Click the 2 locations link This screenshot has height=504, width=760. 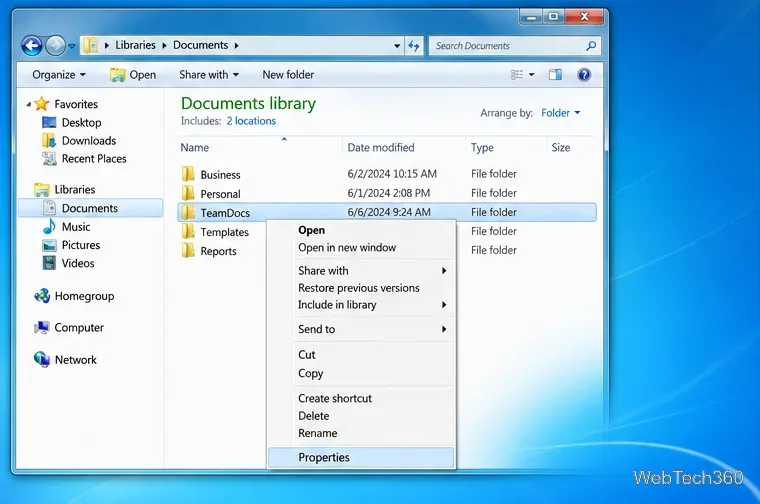(251, 121)
